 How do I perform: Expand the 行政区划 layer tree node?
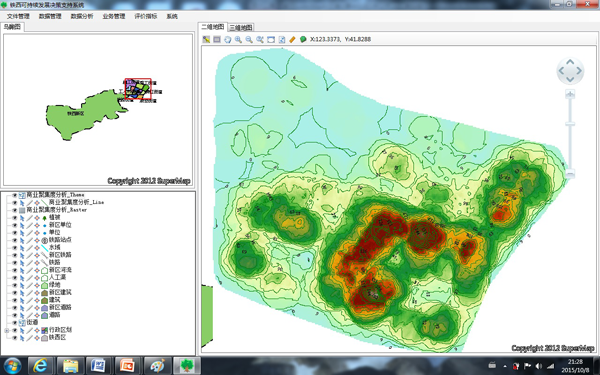tap(7, 330)
